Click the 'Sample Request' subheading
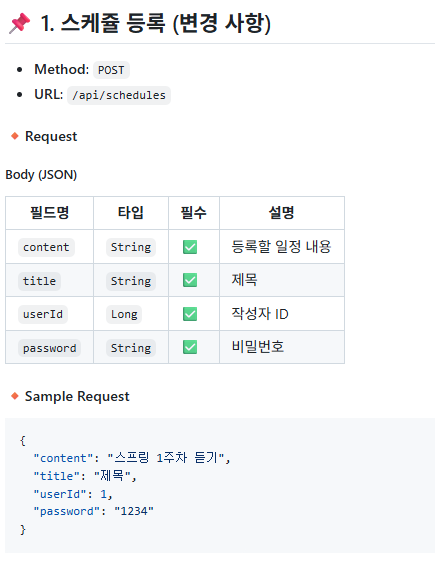 77,396
